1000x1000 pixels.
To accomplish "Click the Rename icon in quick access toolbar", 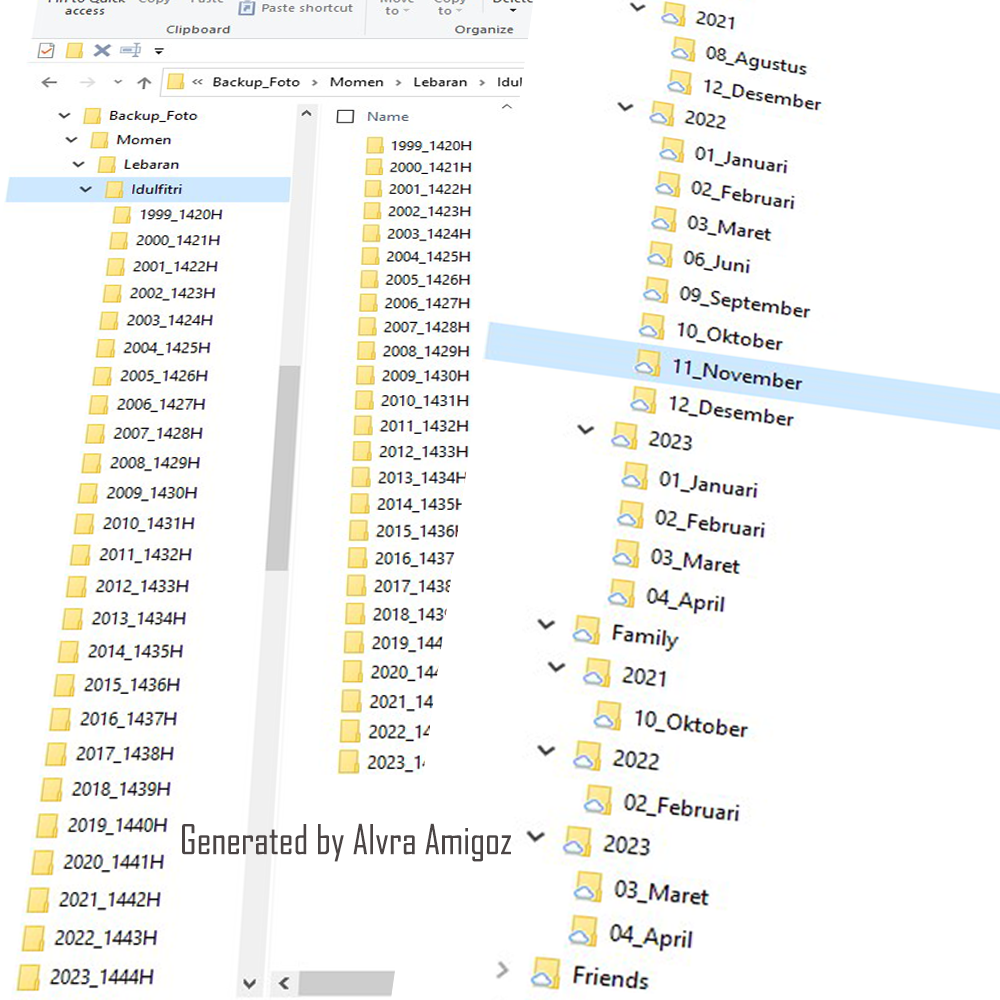I will pos(131,50).
